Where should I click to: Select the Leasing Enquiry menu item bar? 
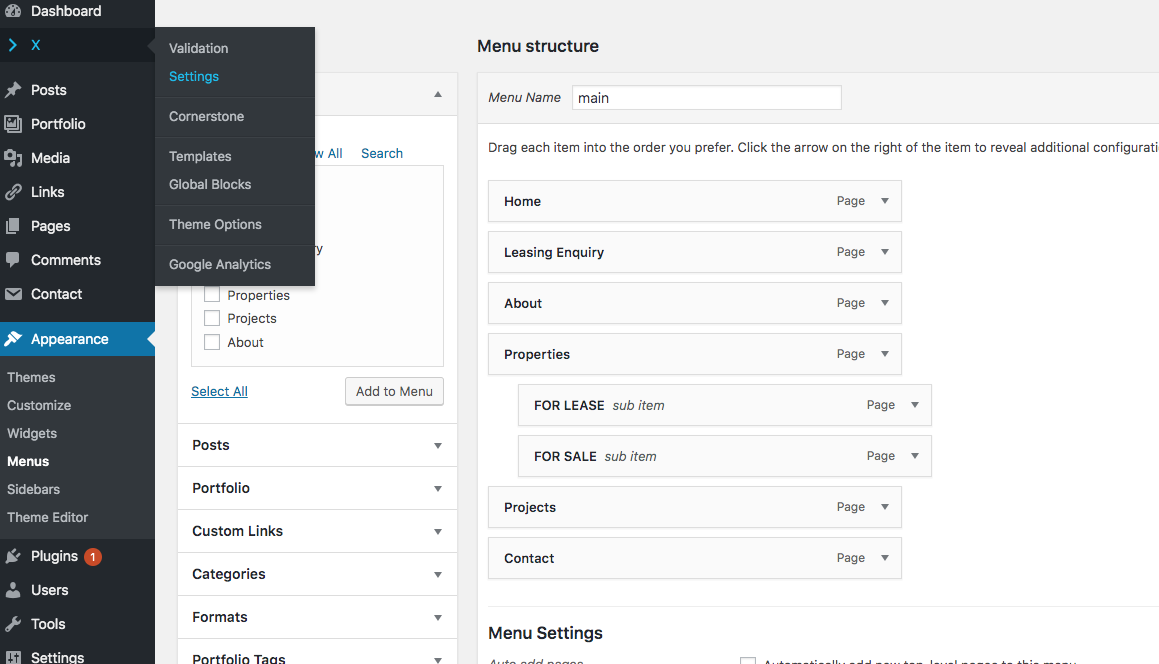695,252
